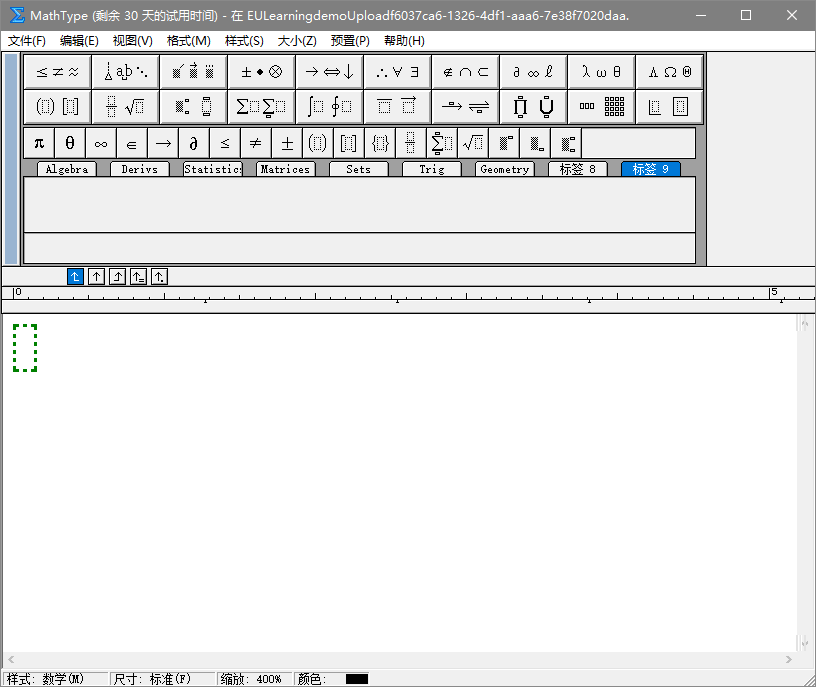Insert square brackets template from small bar
The image size is (816, 687).
pyautogui.click(x=349, y=143)
